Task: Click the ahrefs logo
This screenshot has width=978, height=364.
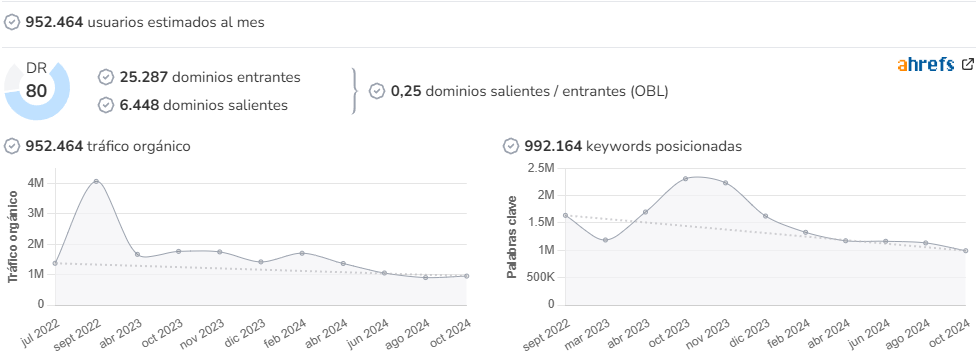Action: [926, 64]
